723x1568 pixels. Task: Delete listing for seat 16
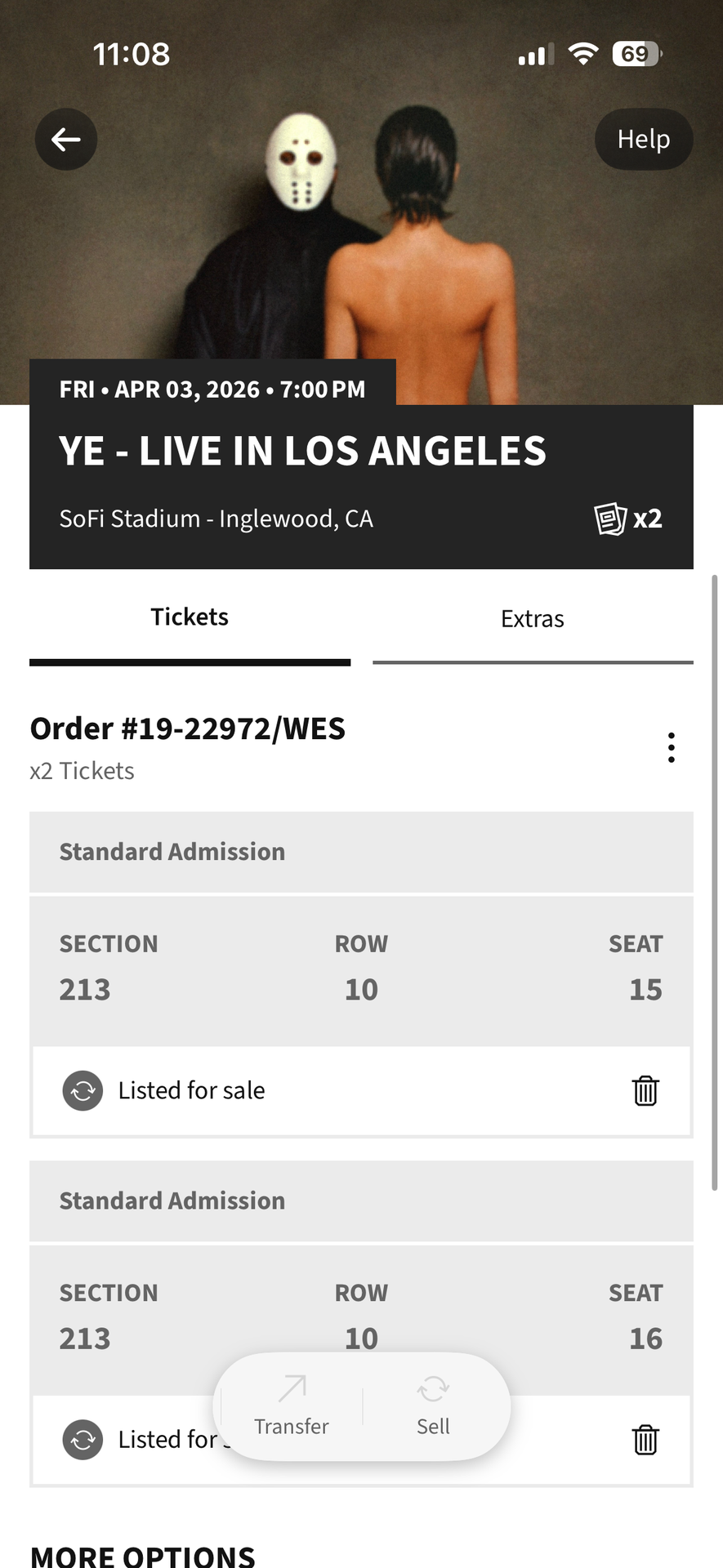[x=645, y=1439]
